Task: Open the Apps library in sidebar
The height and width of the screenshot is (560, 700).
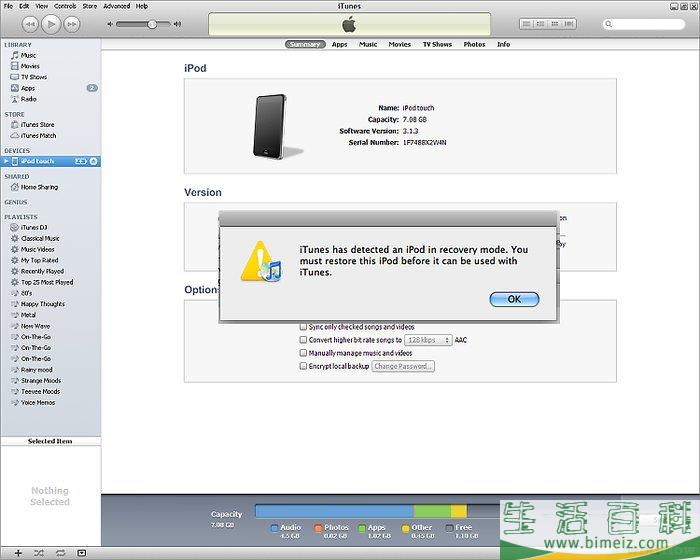Action: click(x=28, y=88)
